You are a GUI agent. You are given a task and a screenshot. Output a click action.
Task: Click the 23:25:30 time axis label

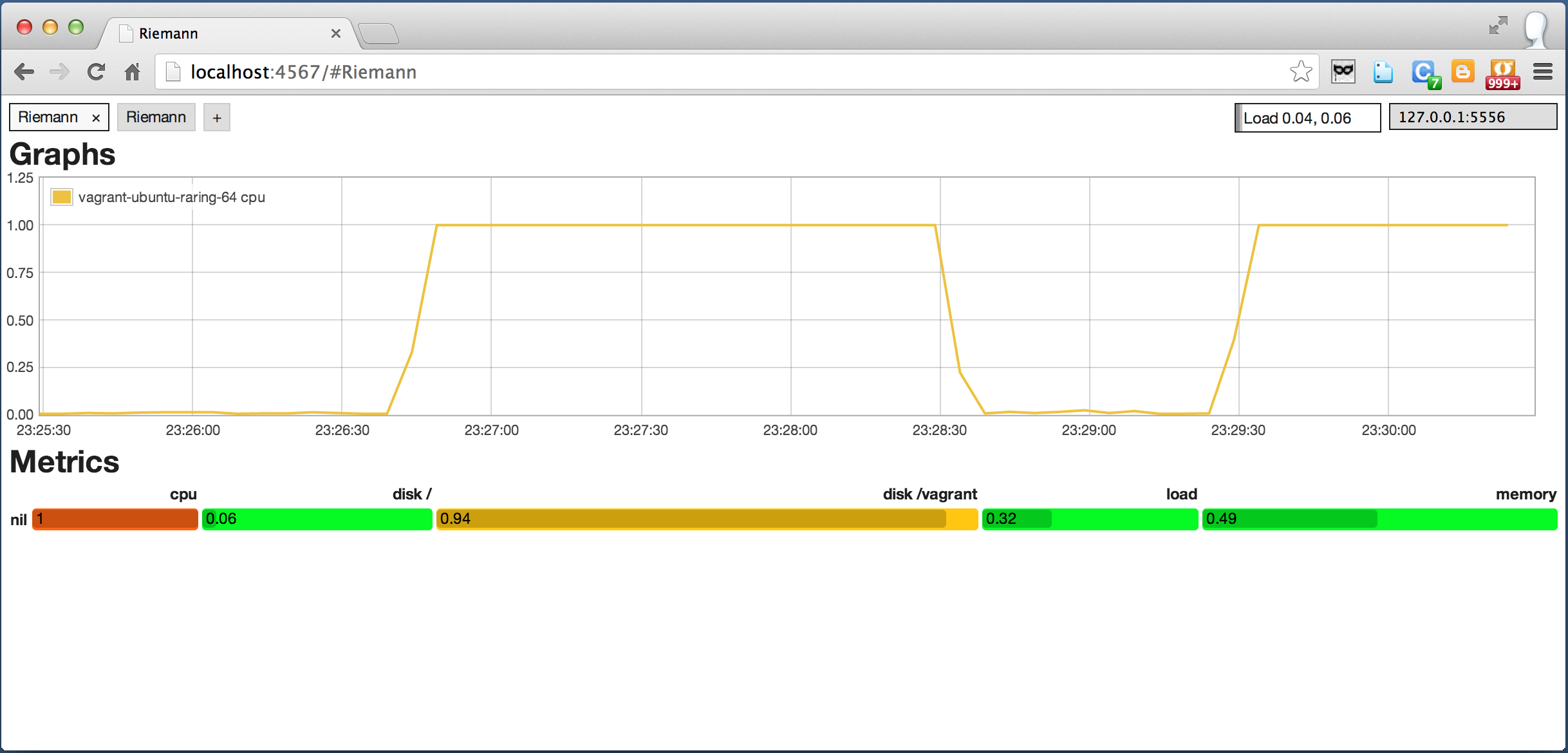point(44,430)
